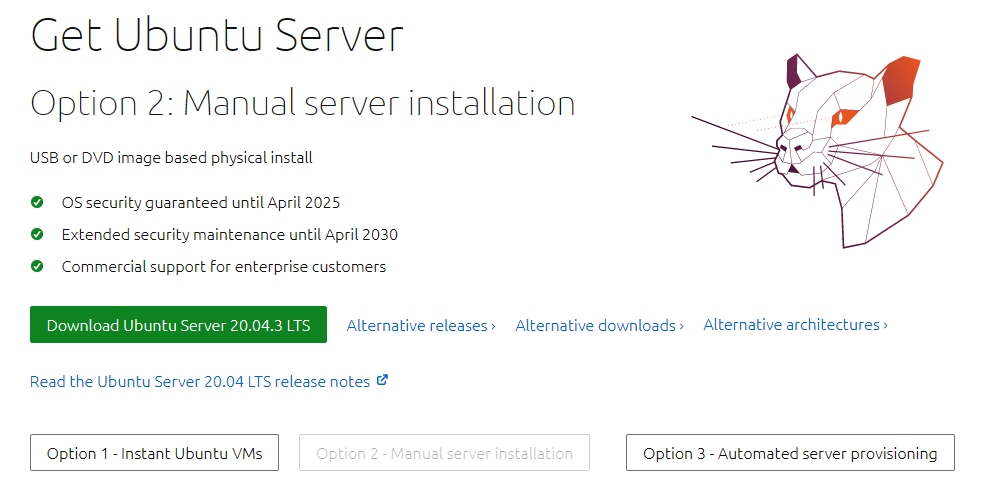Click the Get Ubuntu Server heading
Screen dimensions: 982x499
pyautogui.click(x=217, y=34)
